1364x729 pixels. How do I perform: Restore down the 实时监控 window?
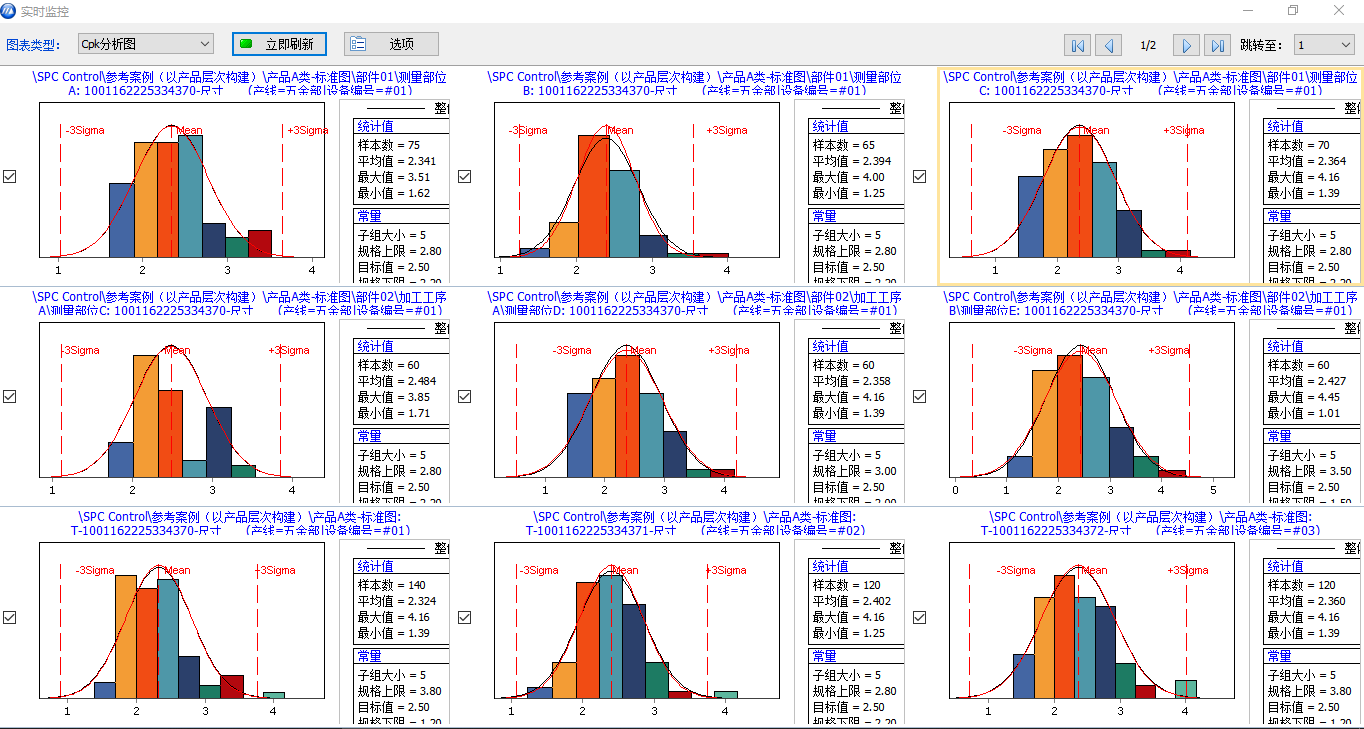tap(1293, 10)
